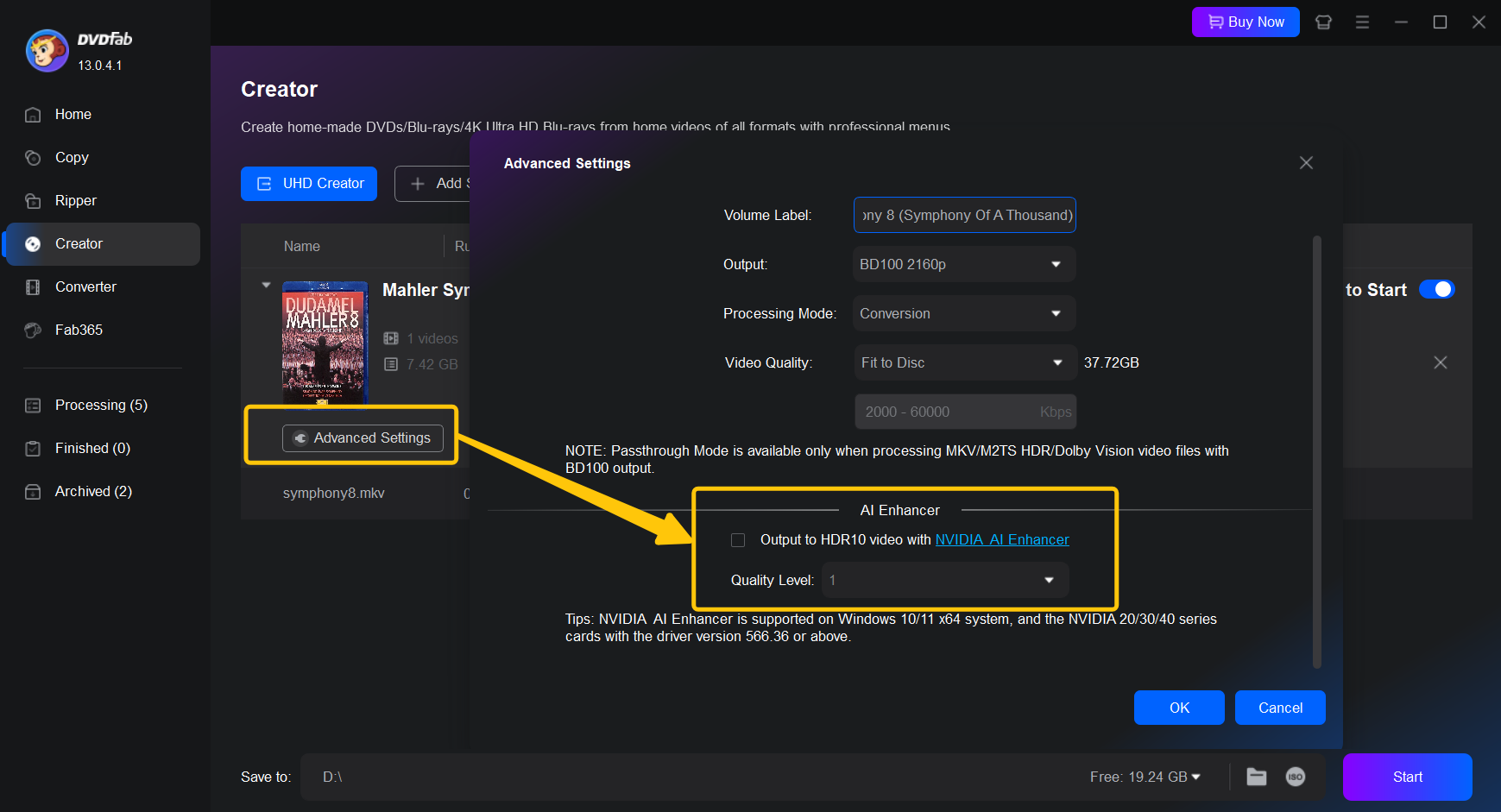
Task: Maximize the DVDFab window
Action: point(1440,22)
